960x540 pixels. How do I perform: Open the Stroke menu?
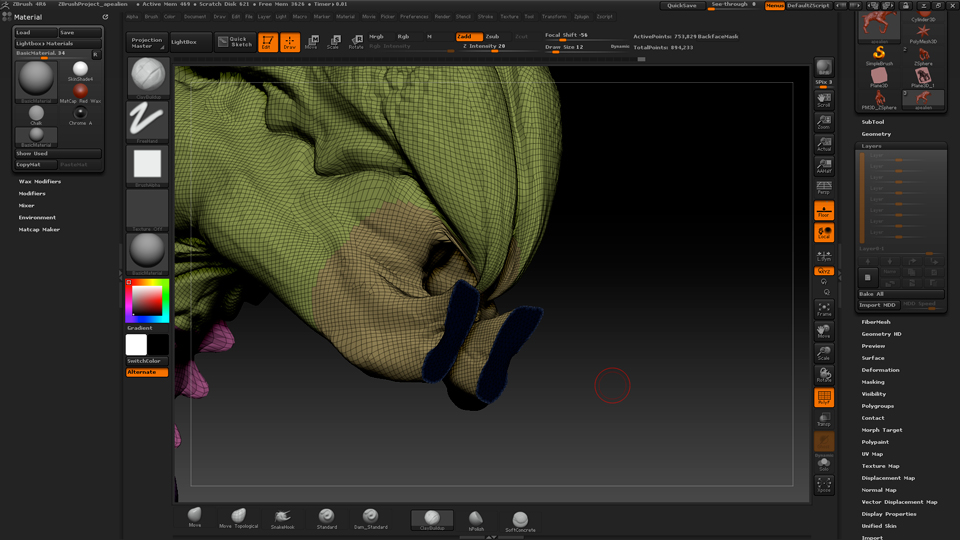coord(485,17)
